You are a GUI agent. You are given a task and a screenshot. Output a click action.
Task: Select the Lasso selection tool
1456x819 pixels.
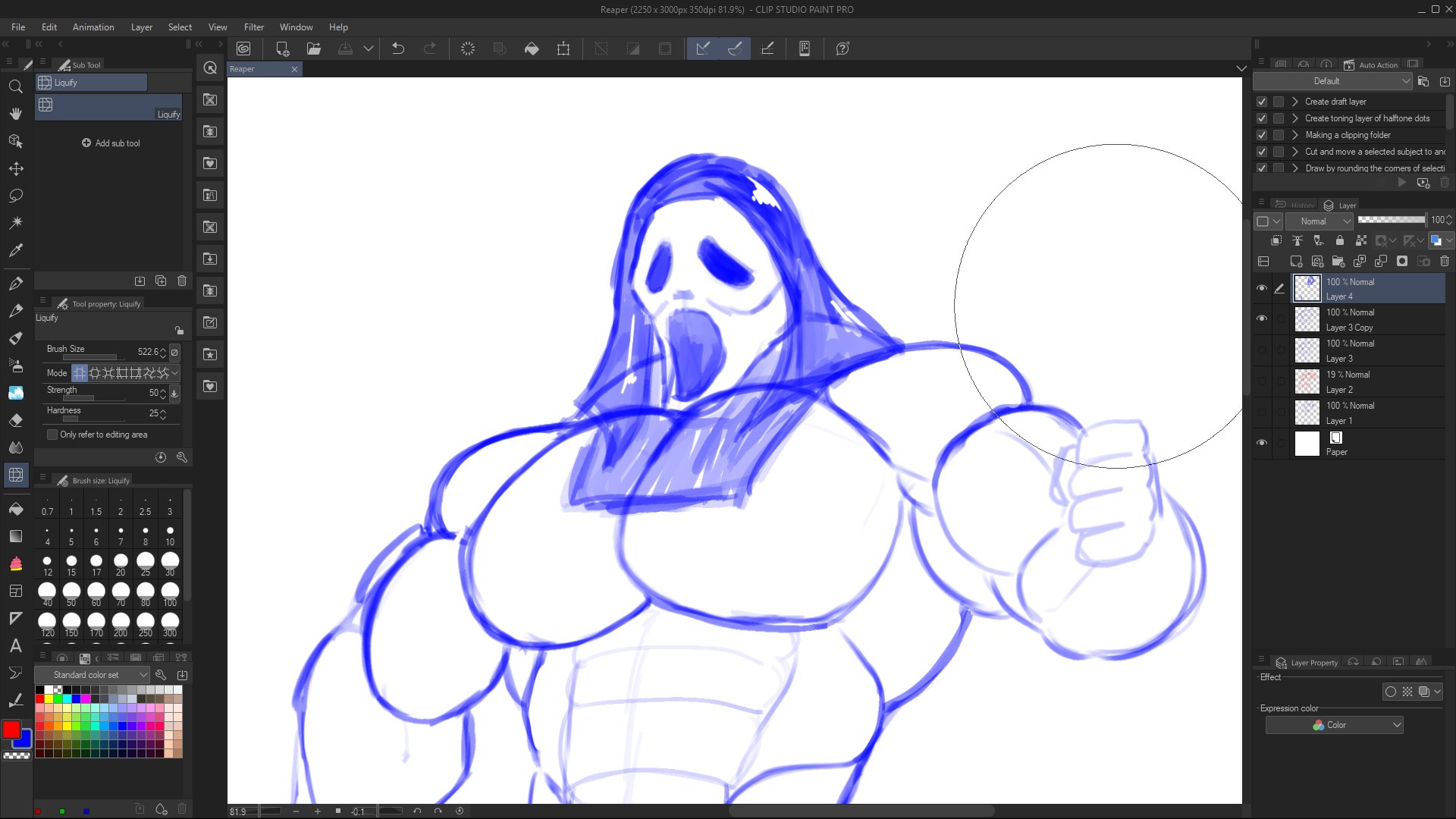tap(15, 196)
